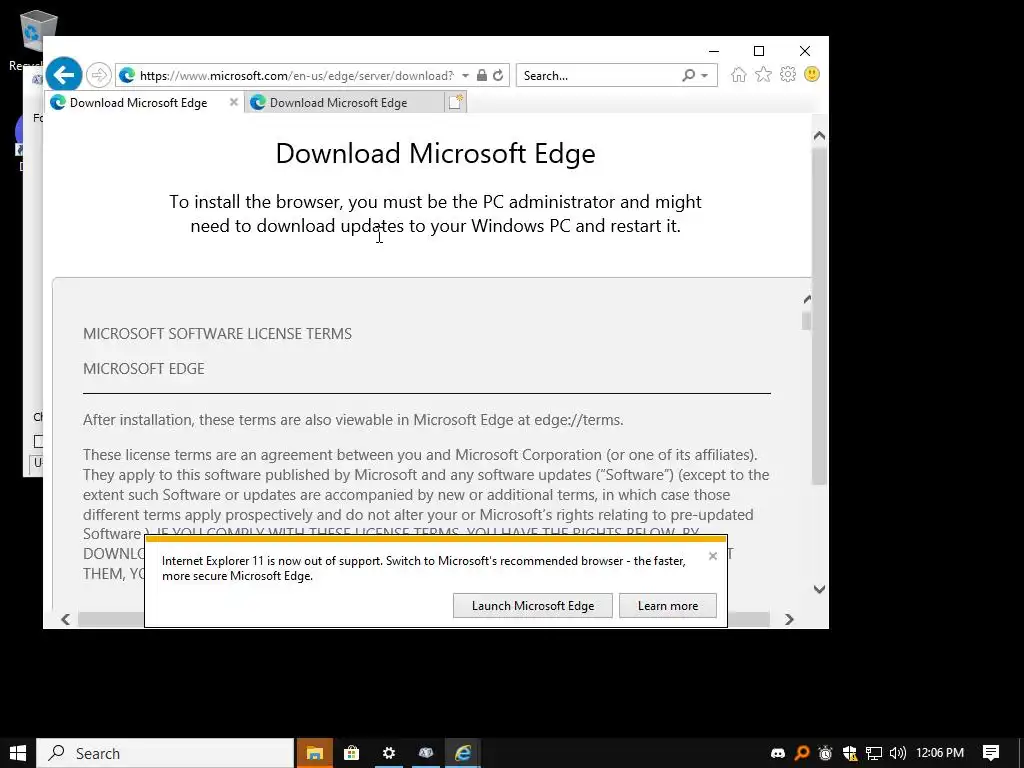Open Favorites with the star icon
Screen dimensions: 1024x768
[x=763, y=74]
